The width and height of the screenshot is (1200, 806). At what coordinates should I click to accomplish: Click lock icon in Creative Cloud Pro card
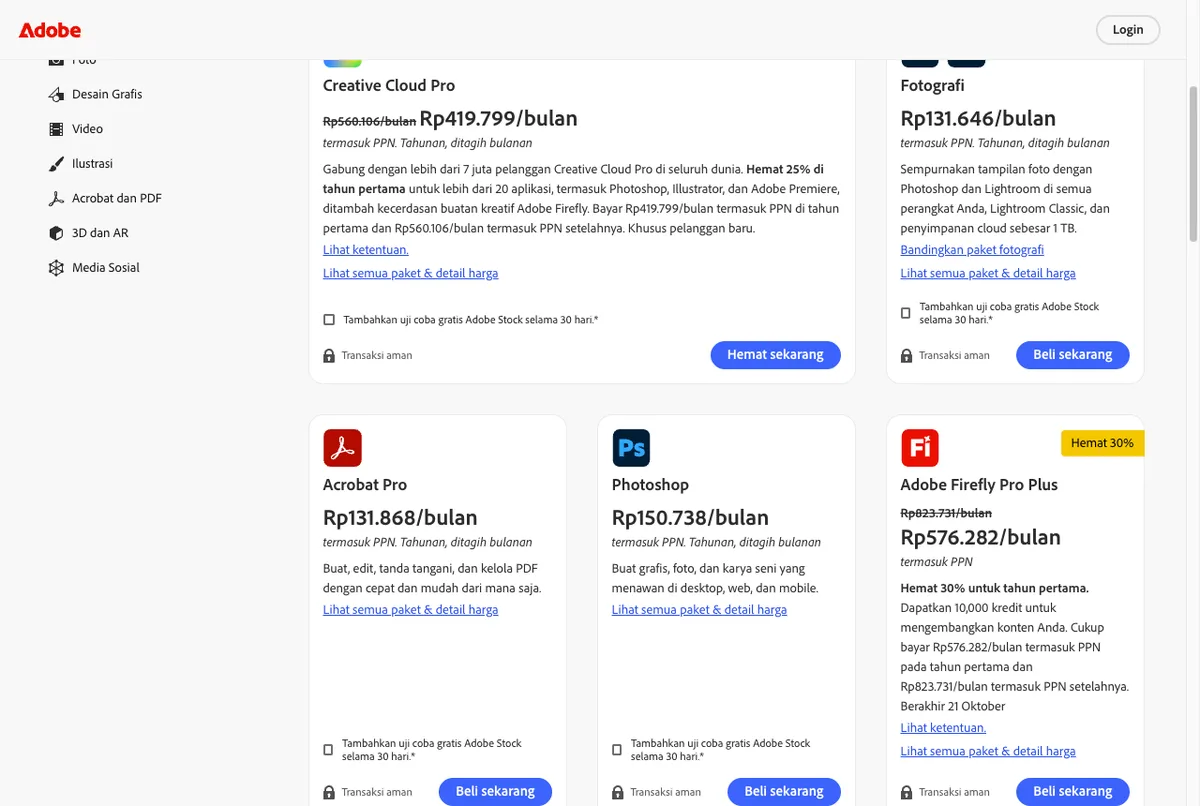329,356
